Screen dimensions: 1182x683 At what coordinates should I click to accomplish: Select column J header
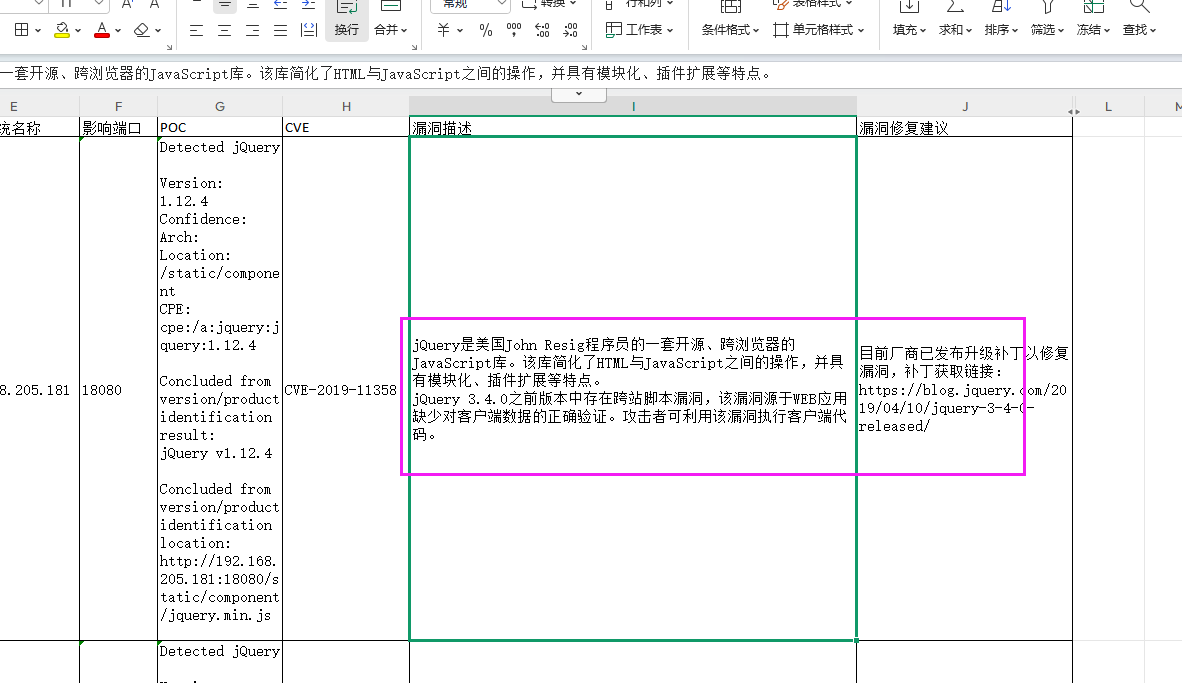pyautogui.click(x=965, y=106)
